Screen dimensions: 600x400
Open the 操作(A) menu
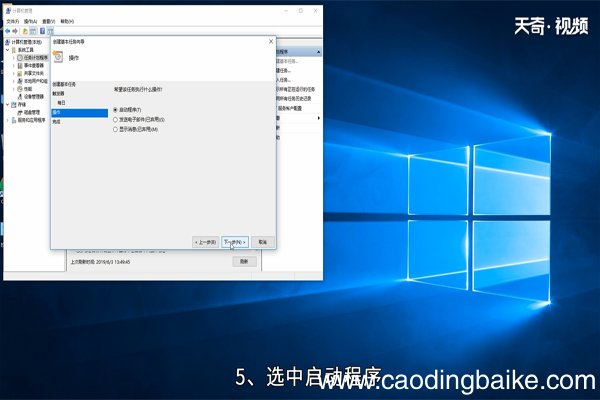coord(31,21)
